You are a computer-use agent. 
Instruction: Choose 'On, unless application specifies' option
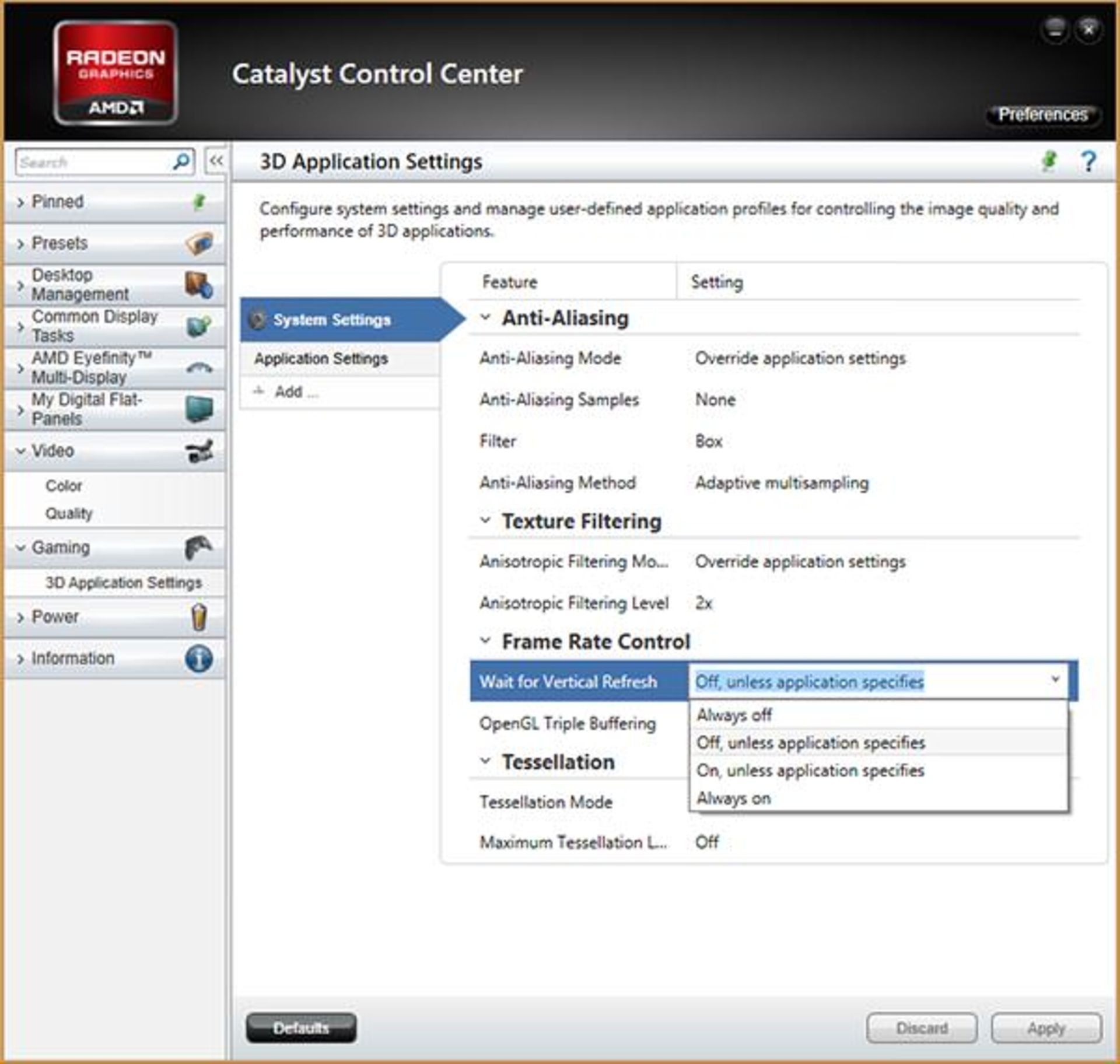tap(878, 771)
